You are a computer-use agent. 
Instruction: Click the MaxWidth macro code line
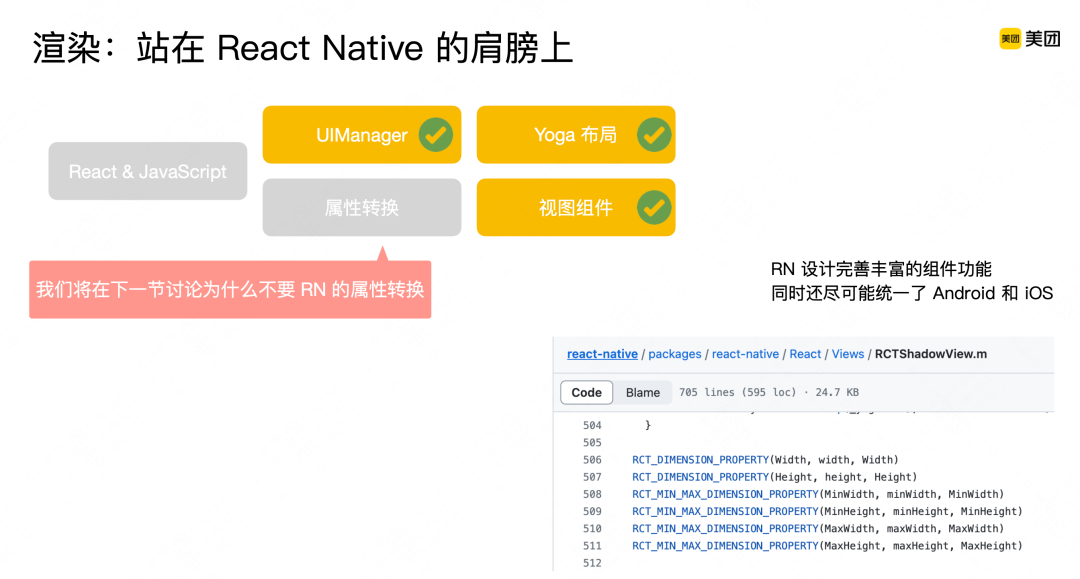(818, 529)
